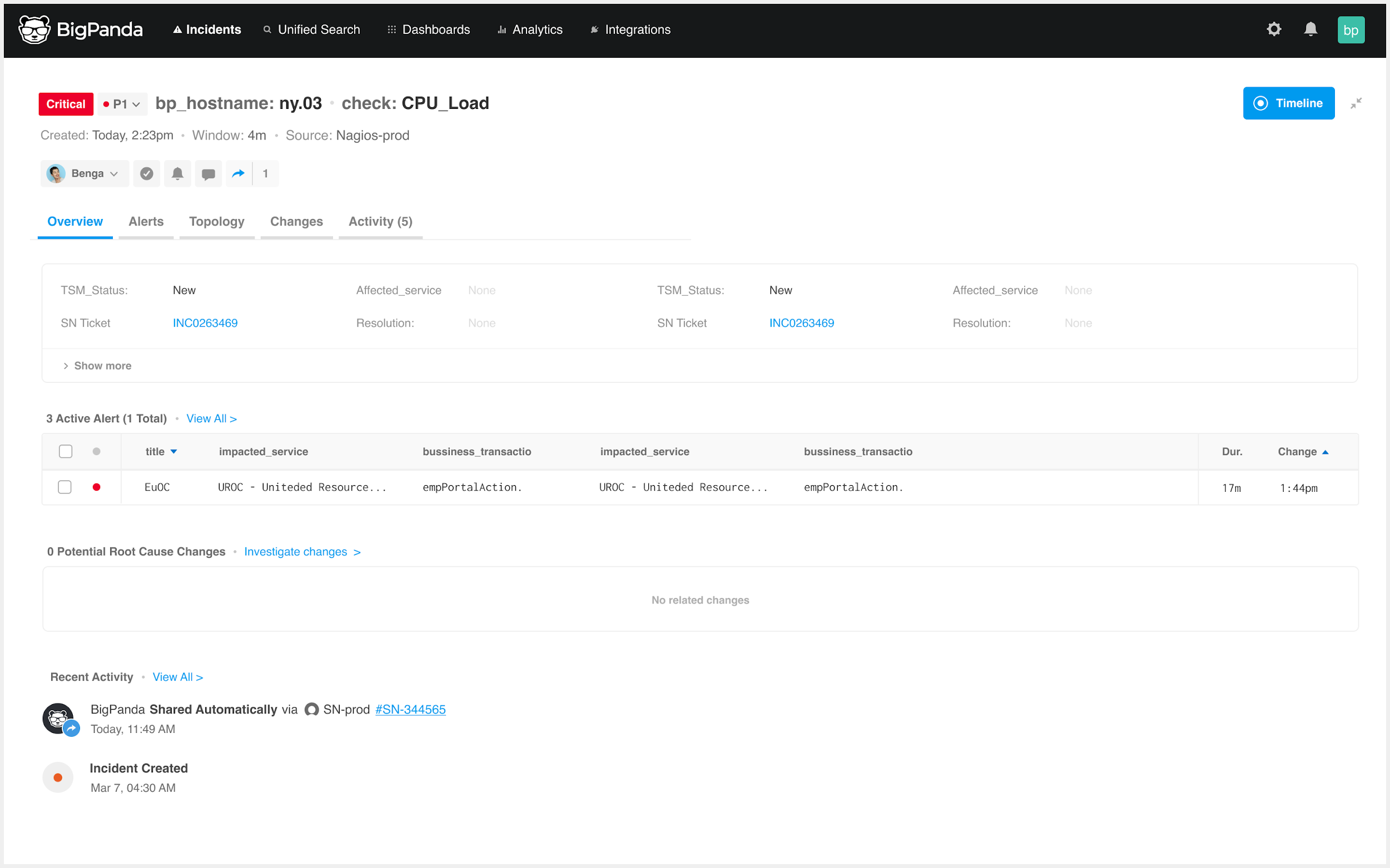Click View All for Recent Activity
Screen dimensions: 1390x868
177,677
